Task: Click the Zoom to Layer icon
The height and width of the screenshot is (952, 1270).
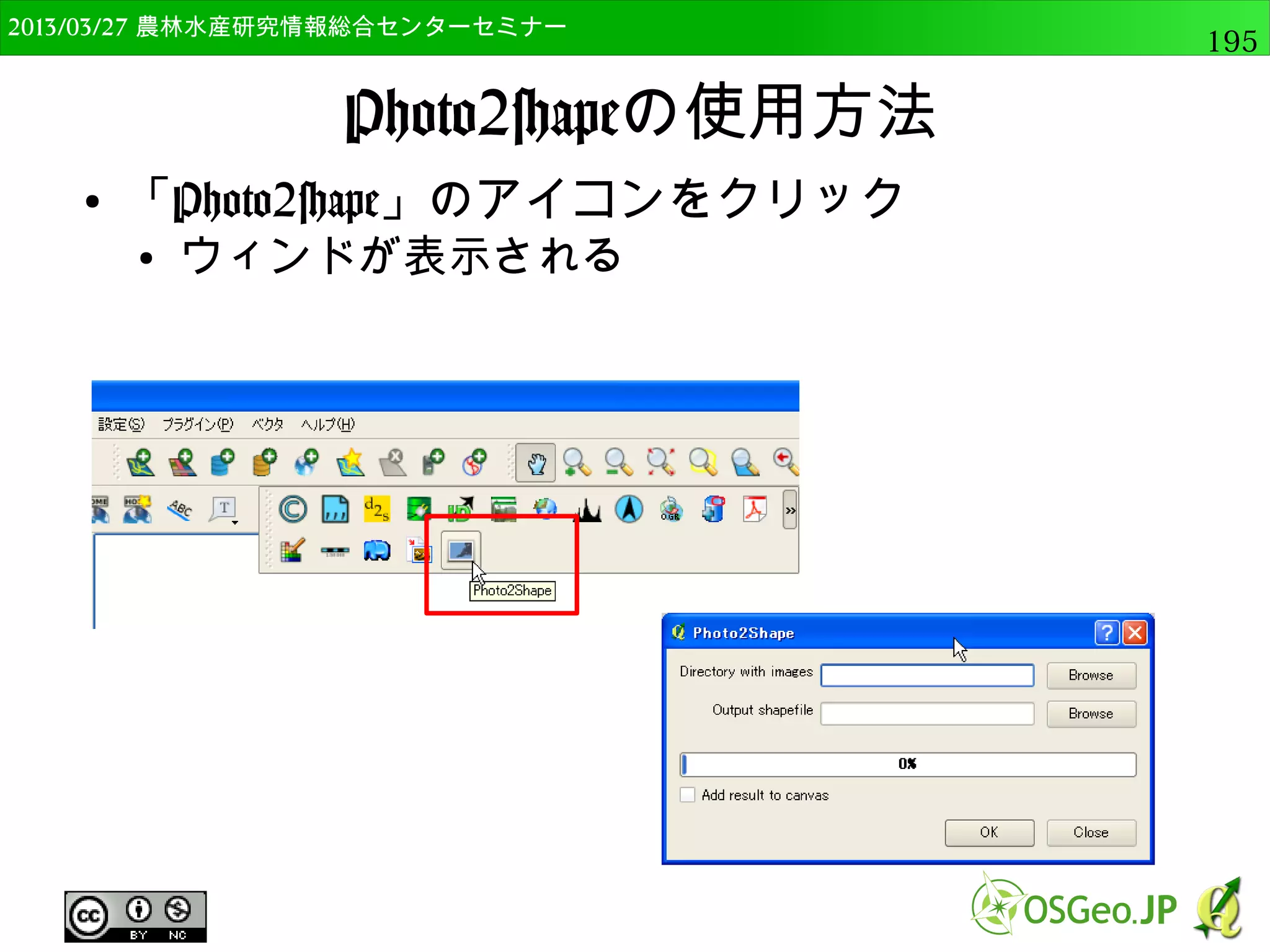Action: tap(745, 462)
